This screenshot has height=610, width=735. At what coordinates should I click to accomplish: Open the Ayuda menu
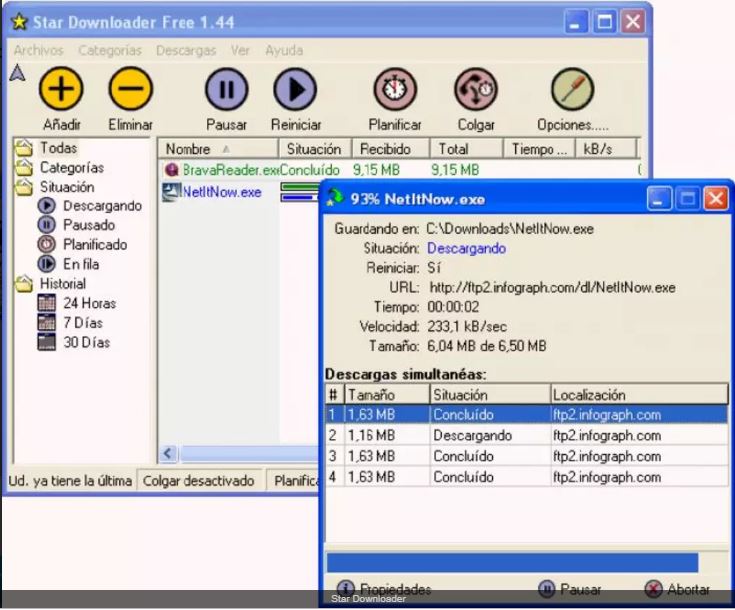(284, 50)
